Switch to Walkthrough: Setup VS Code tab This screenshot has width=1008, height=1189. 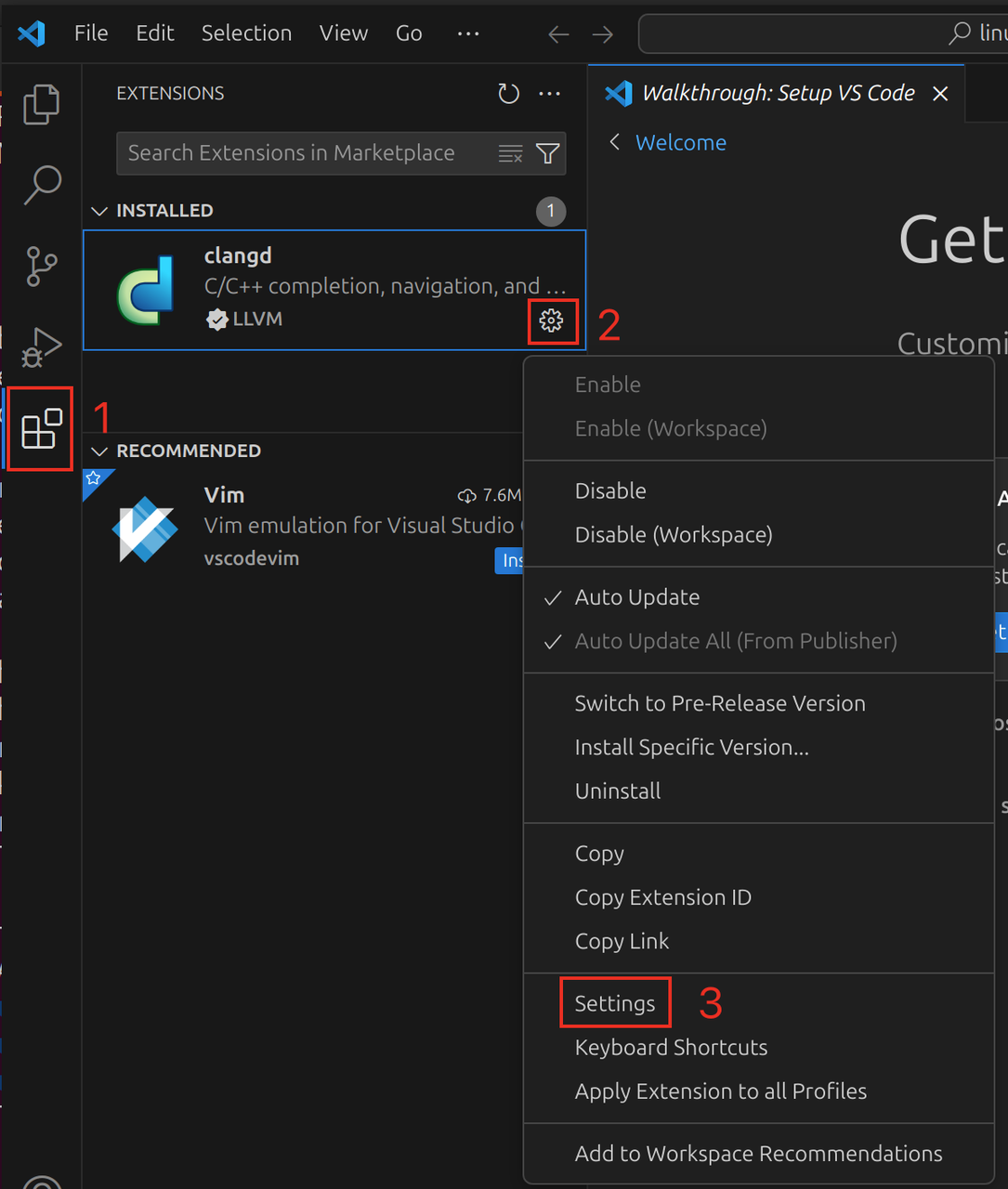pos(778,93)
